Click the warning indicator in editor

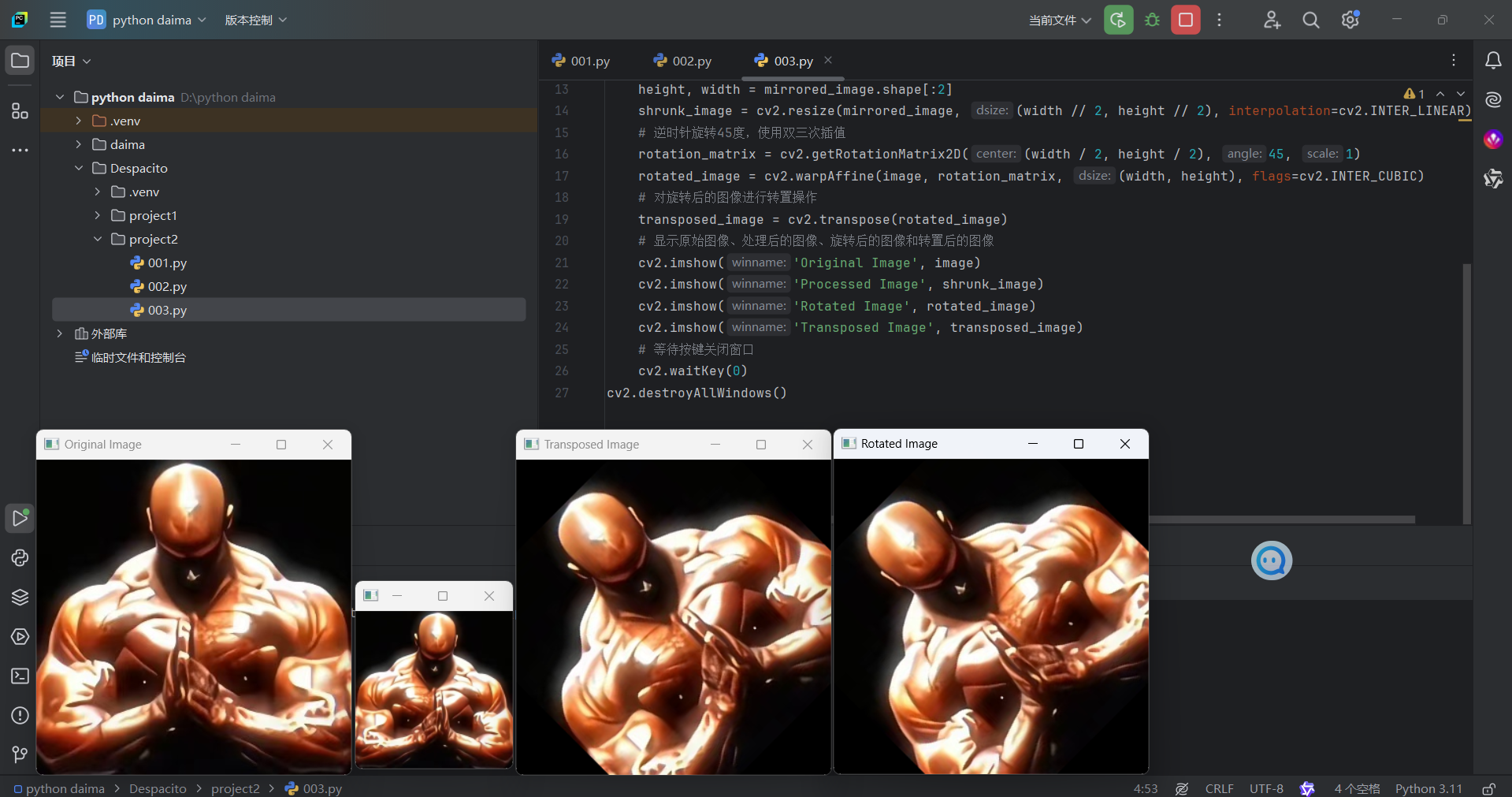[x=1414, y=94]
